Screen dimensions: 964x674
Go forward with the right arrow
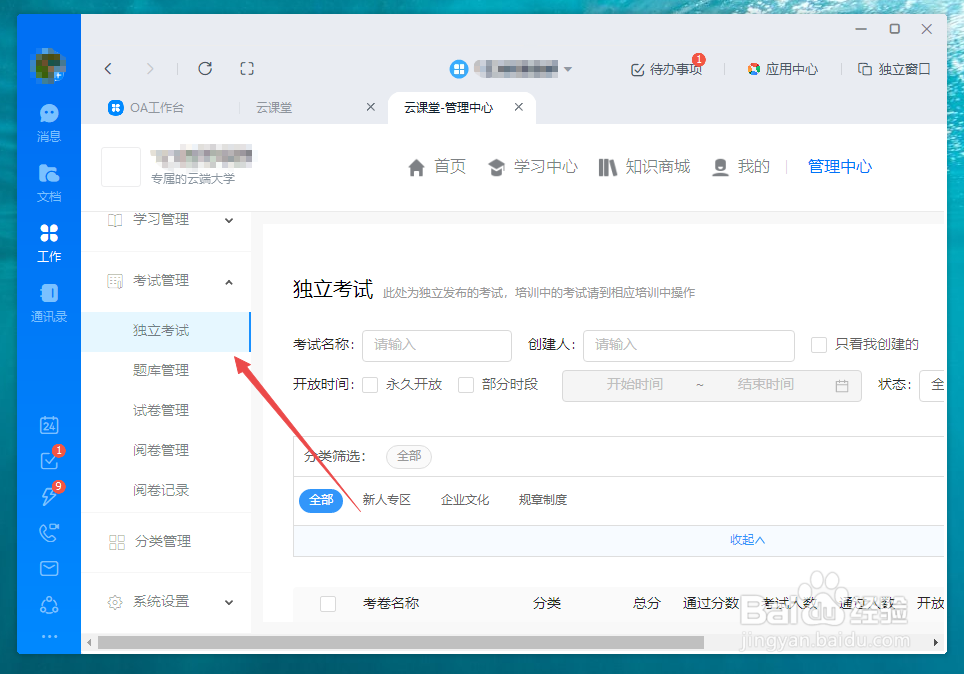[150, 69]
